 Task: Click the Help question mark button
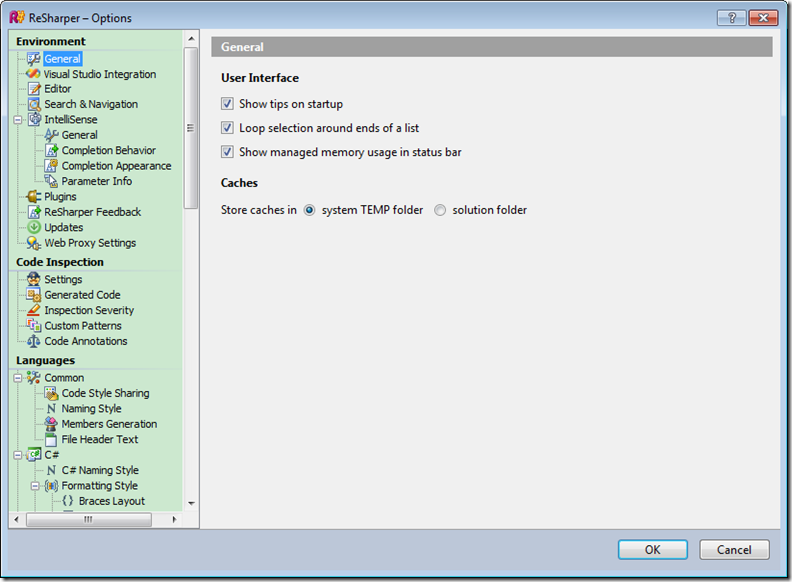731,18
